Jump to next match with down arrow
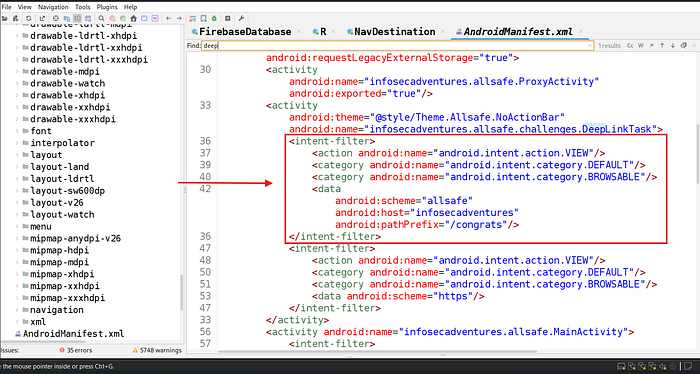 pos(673,46)
